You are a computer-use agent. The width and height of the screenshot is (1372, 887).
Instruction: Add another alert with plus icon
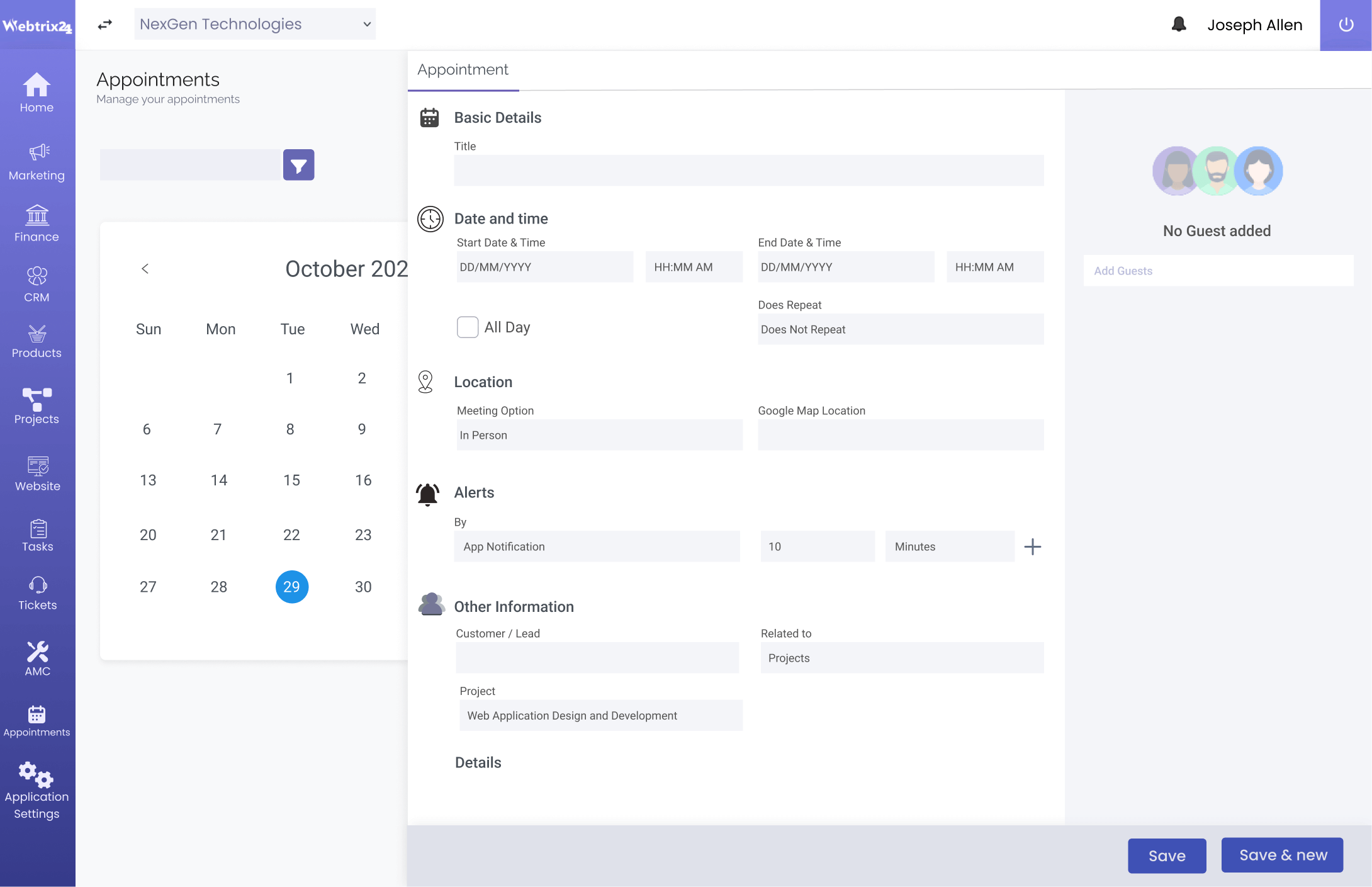pyautogui.click(x=1032, y=546)
